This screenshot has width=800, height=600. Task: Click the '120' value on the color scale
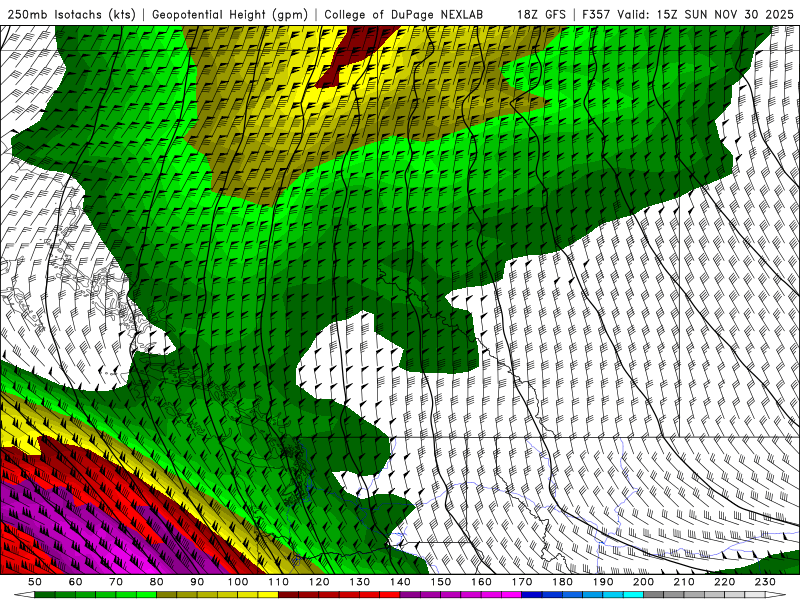pyautogui.click(x=319, y=582)
